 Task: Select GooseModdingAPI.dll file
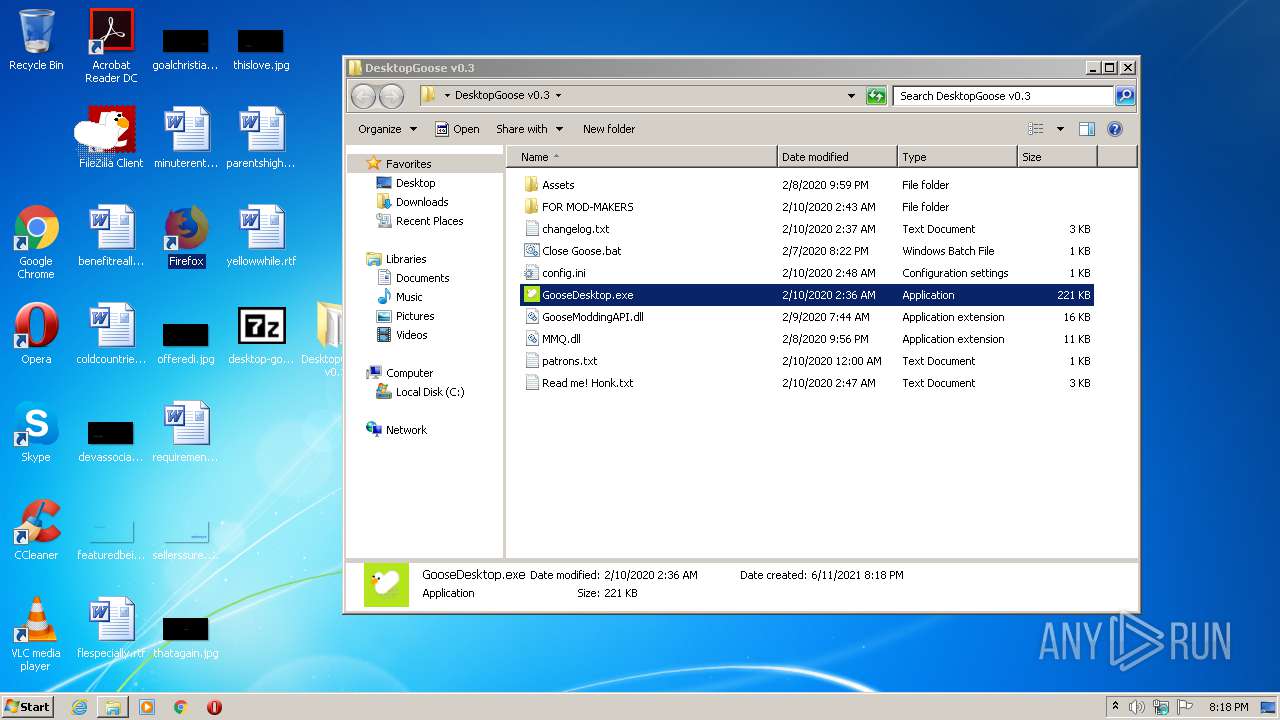pos(592,317)
